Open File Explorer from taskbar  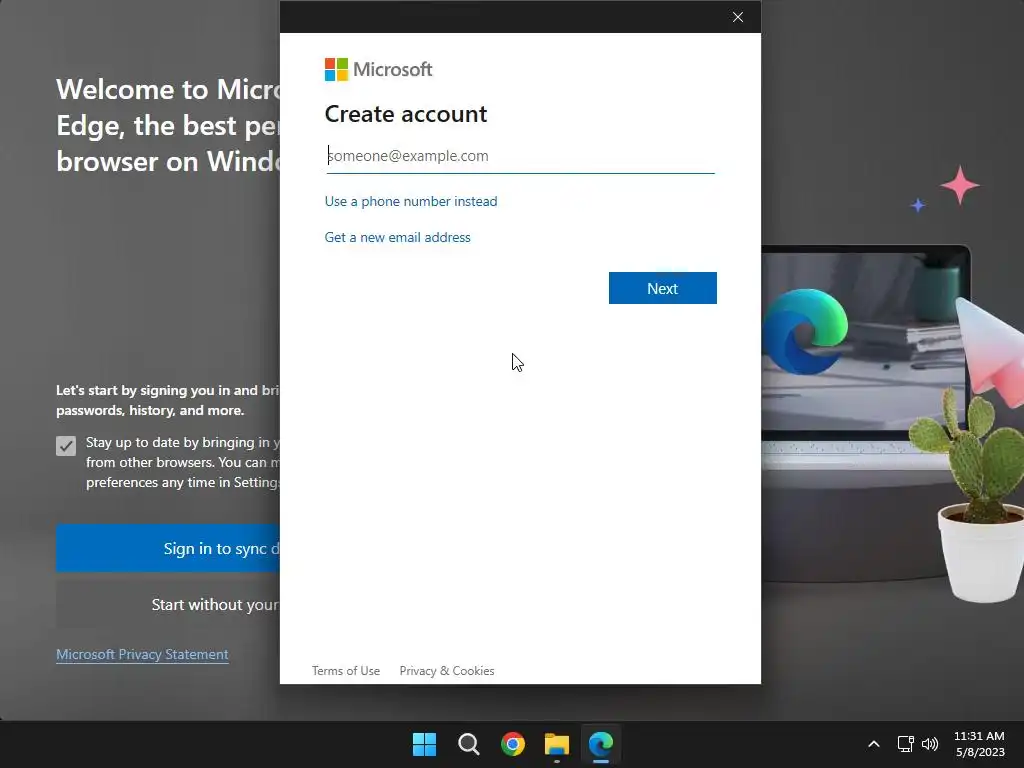tap(556, 744)
